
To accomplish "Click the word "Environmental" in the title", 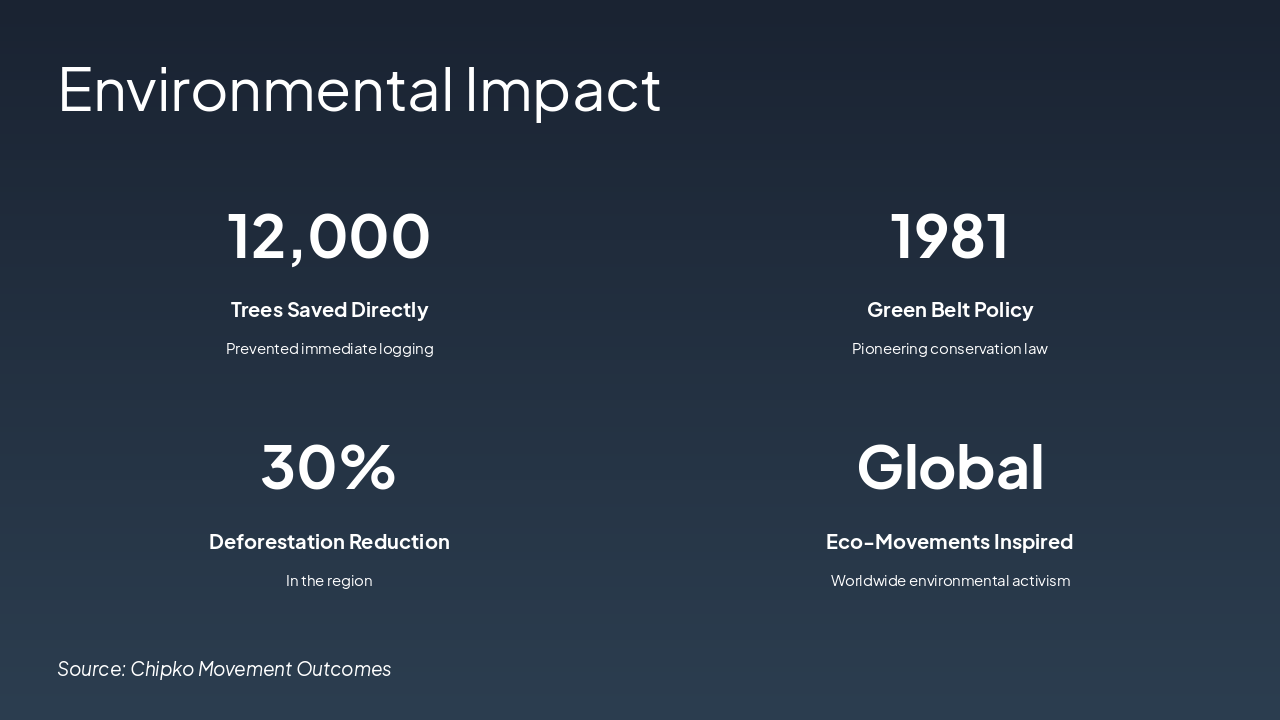I will click(x=256, y=89).
